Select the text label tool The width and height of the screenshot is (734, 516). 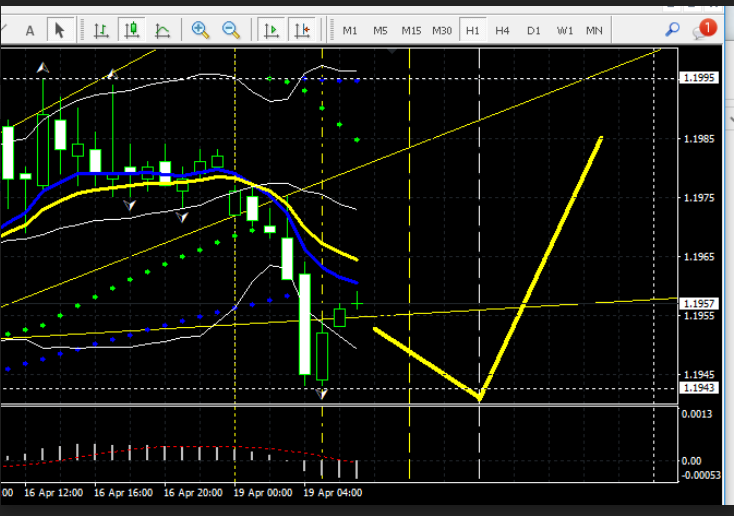coord(30,30)
